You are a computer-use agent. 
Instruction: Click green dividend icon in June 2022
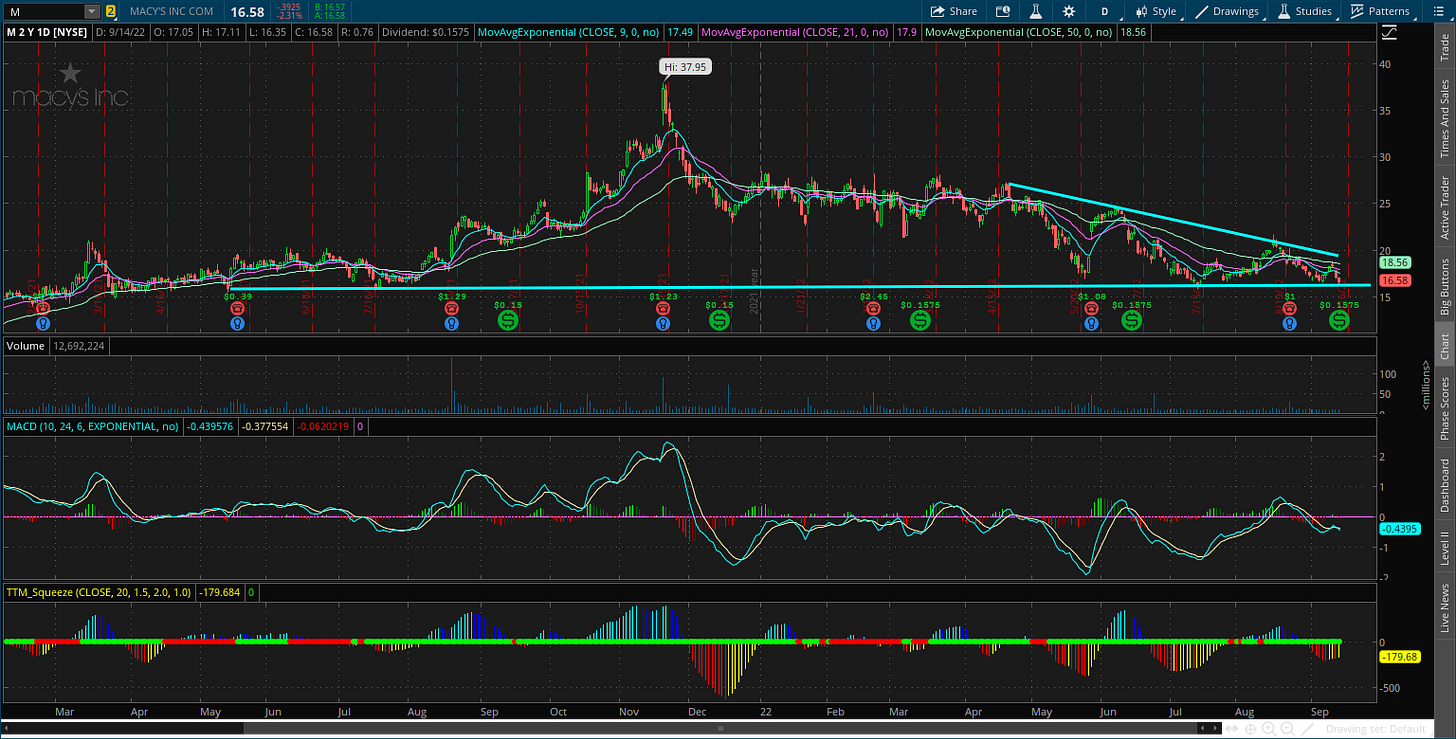tap(1131, 320)
